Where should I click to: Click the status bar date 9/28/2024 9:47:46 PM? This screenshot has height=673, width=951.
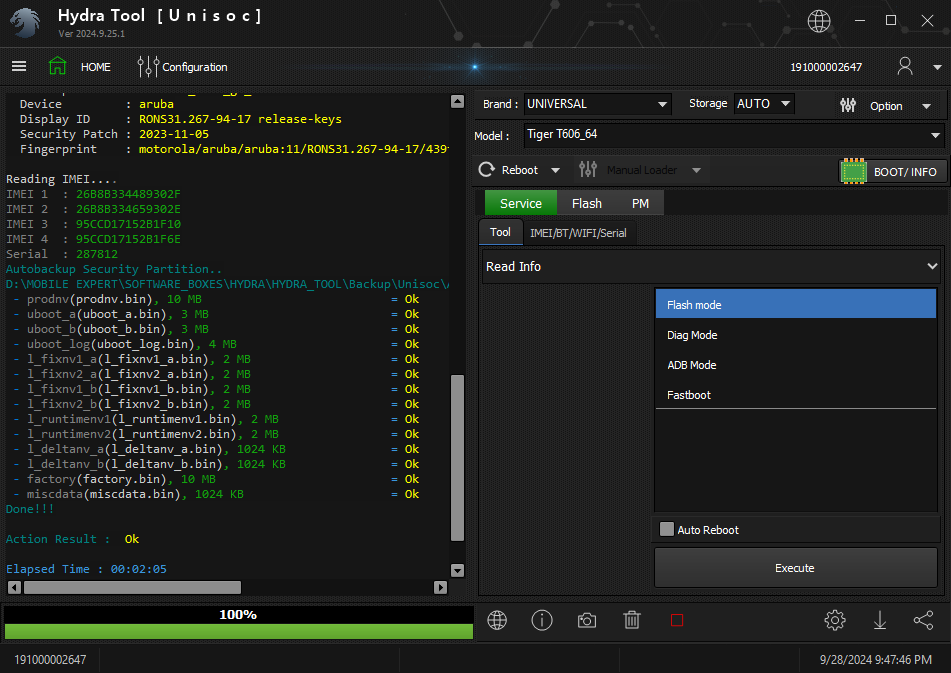click(875, 659)
